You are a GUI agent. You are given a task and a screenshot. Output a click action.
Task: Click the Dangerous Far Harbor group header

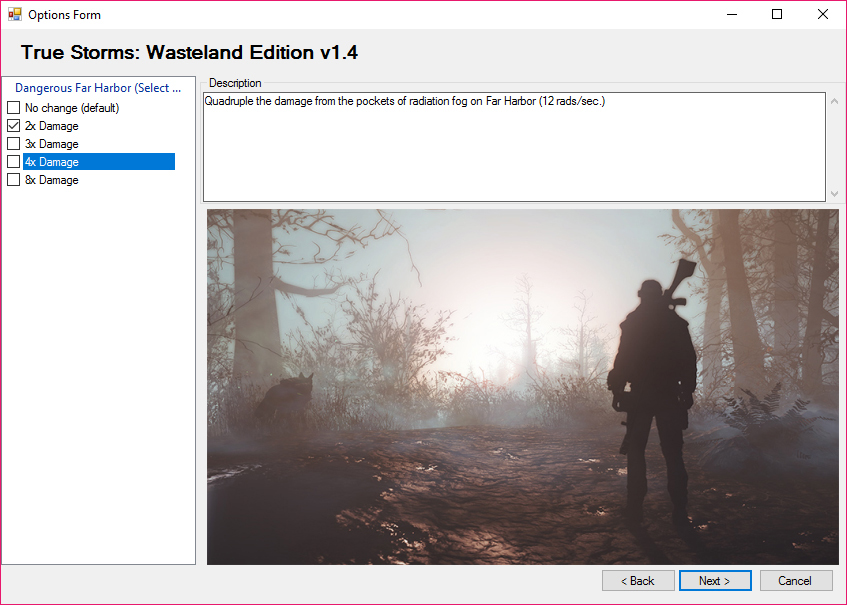pos(98,88)
